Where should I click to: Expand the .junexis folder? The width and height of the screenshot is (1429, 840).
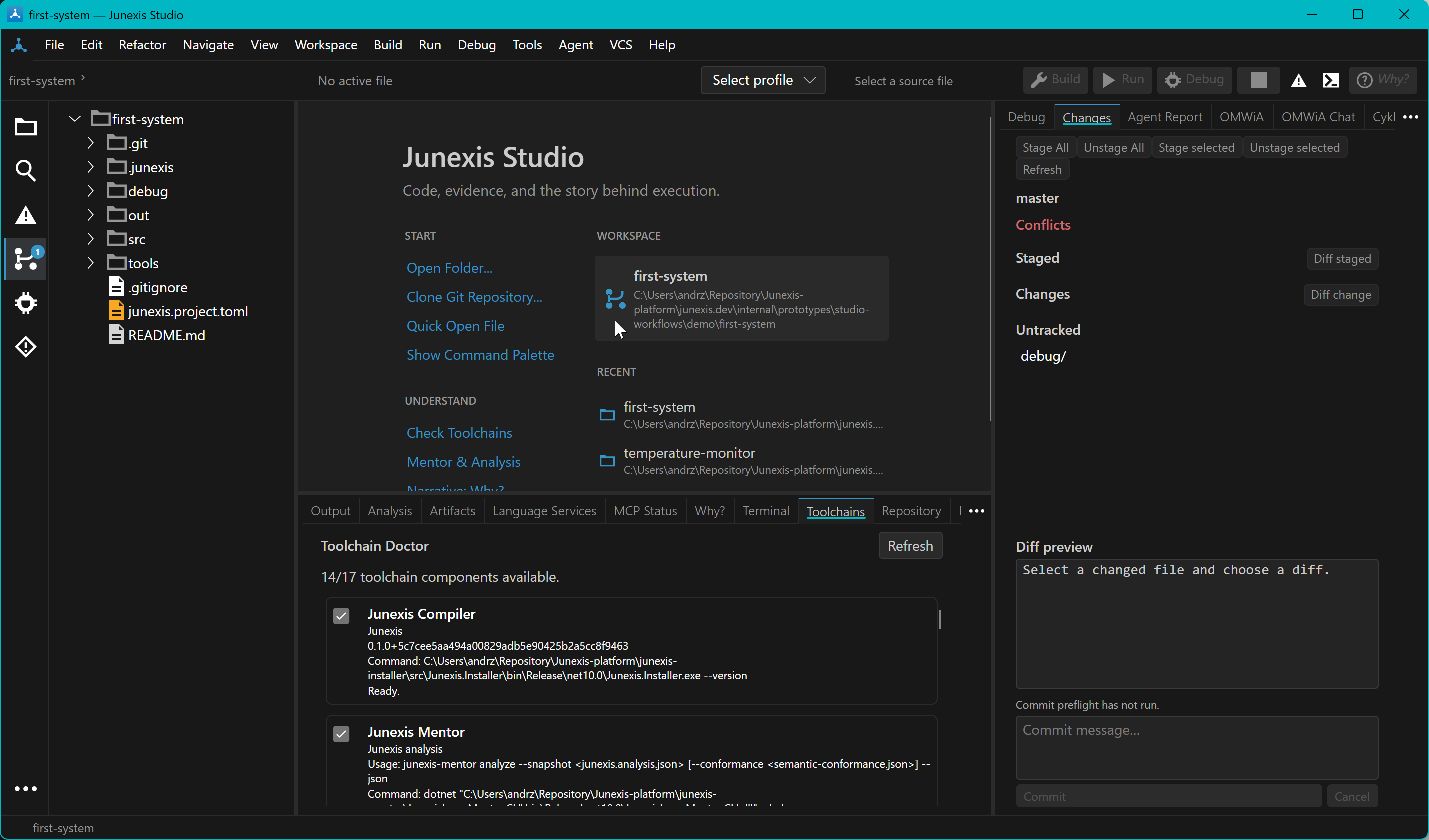[x=91, y=167]
